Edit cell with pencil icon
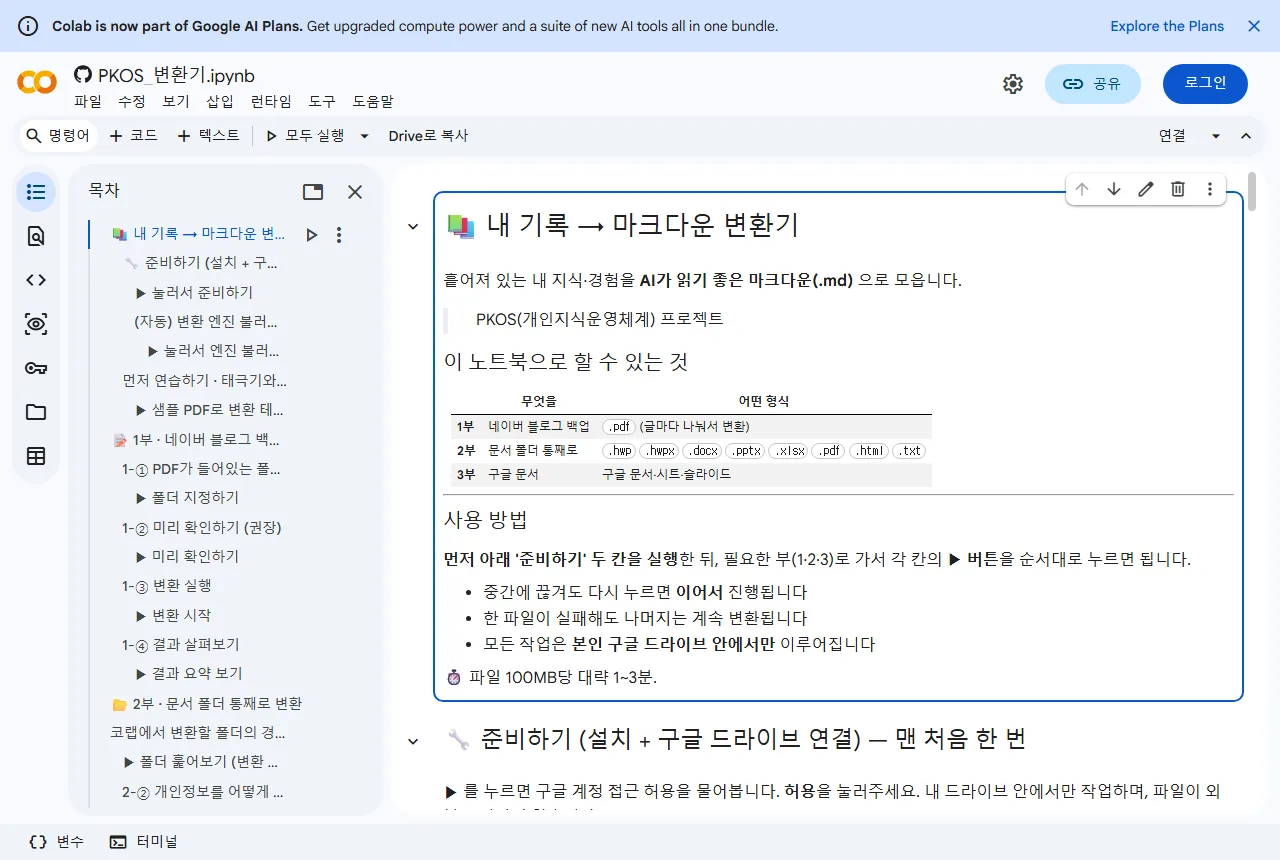1280x860 pixels. [1146, 189]
